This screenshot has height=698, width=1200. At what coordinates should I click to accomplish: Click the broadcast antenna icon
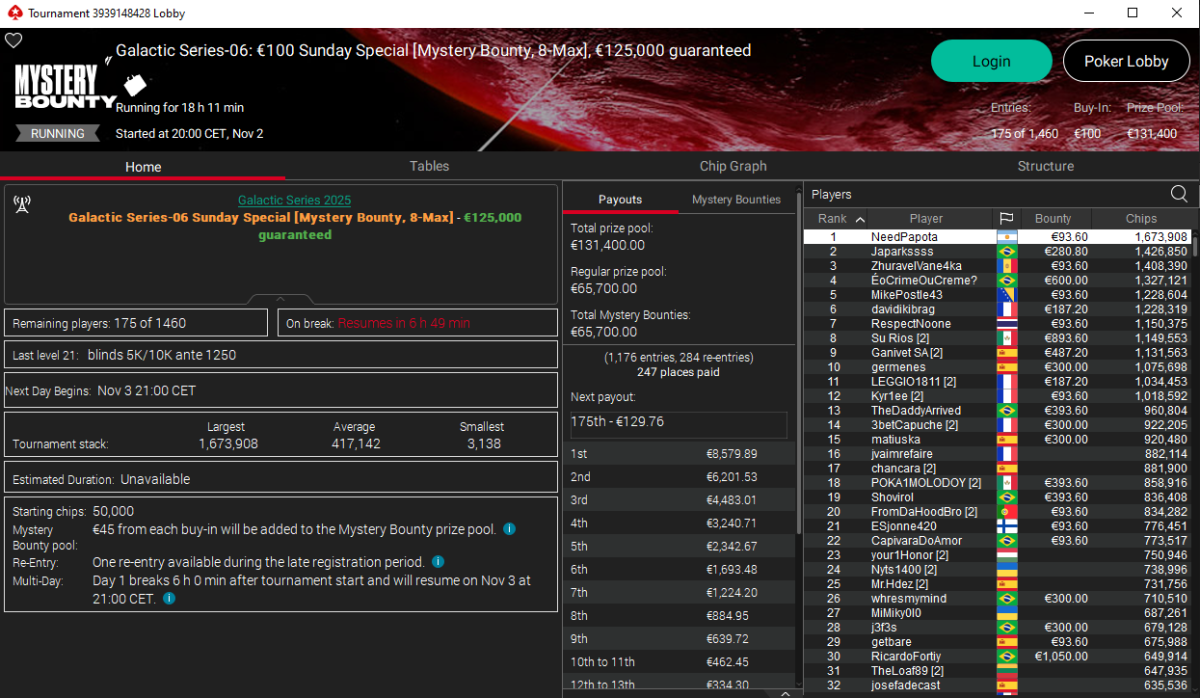(22, 205)
